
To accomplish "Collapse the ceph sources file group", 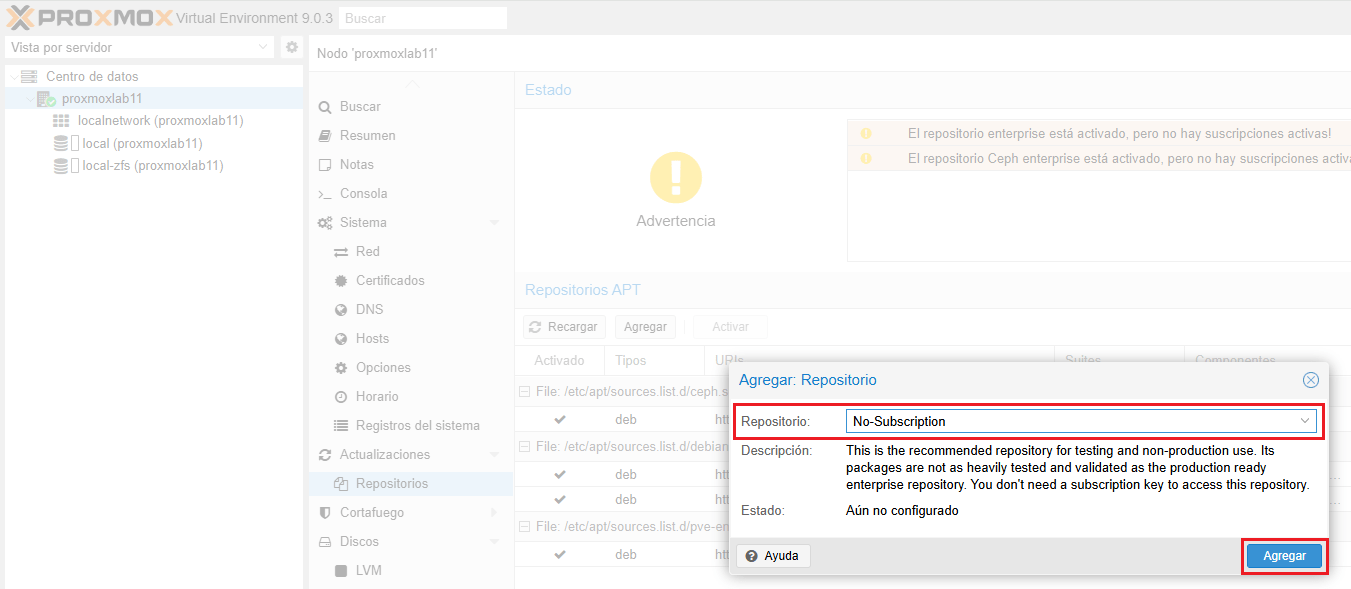I will [x=524, y=392].
